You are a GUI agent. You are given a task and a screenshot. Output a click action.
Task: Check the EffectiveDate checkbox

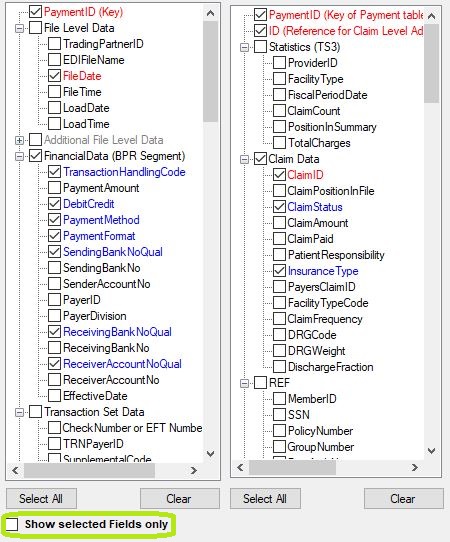[54, 395]
